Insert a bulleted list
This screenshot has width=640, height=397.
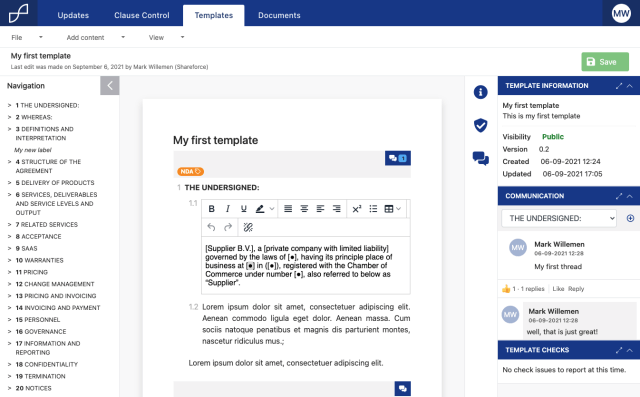373,209
